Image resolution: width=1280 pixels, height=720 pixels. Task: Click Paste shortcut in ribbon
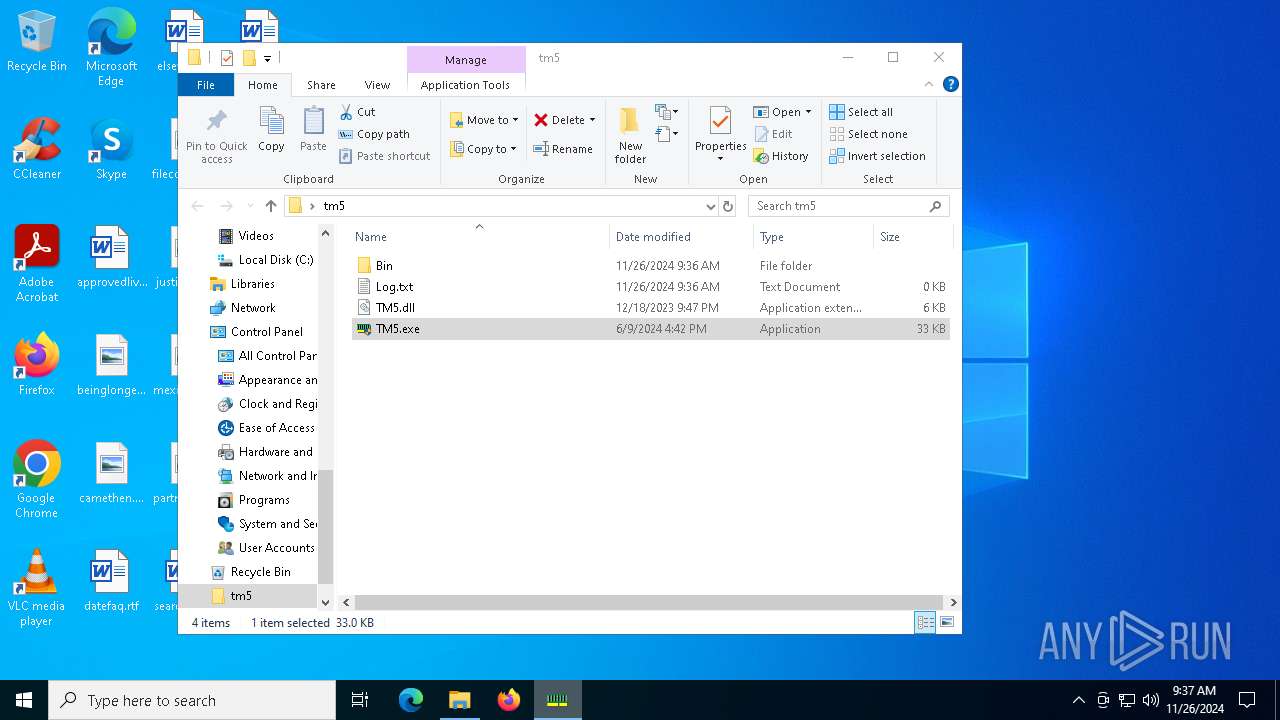[x=385, y=156]
